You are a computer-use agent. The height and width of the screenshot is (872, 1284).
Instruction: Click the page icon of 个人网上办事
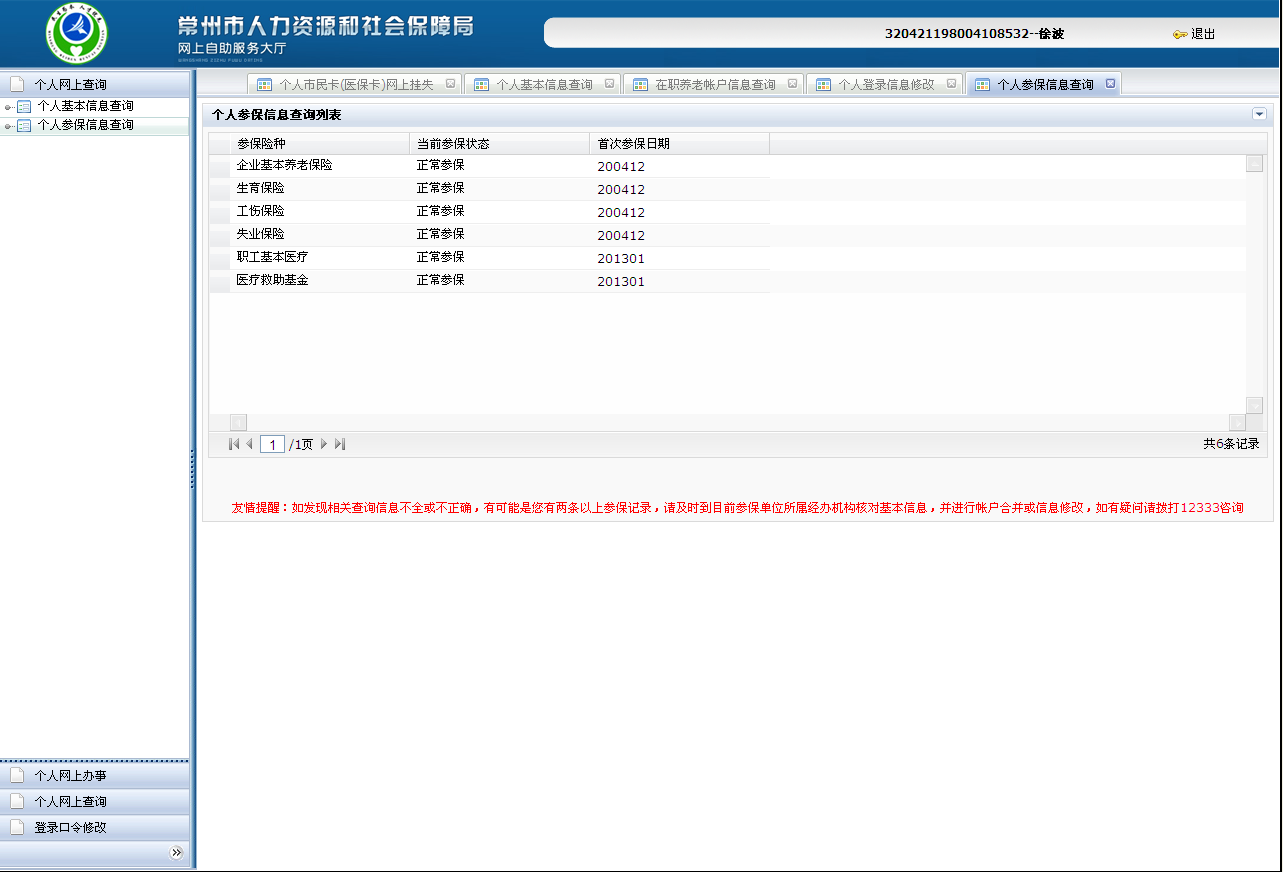(17, 776)
